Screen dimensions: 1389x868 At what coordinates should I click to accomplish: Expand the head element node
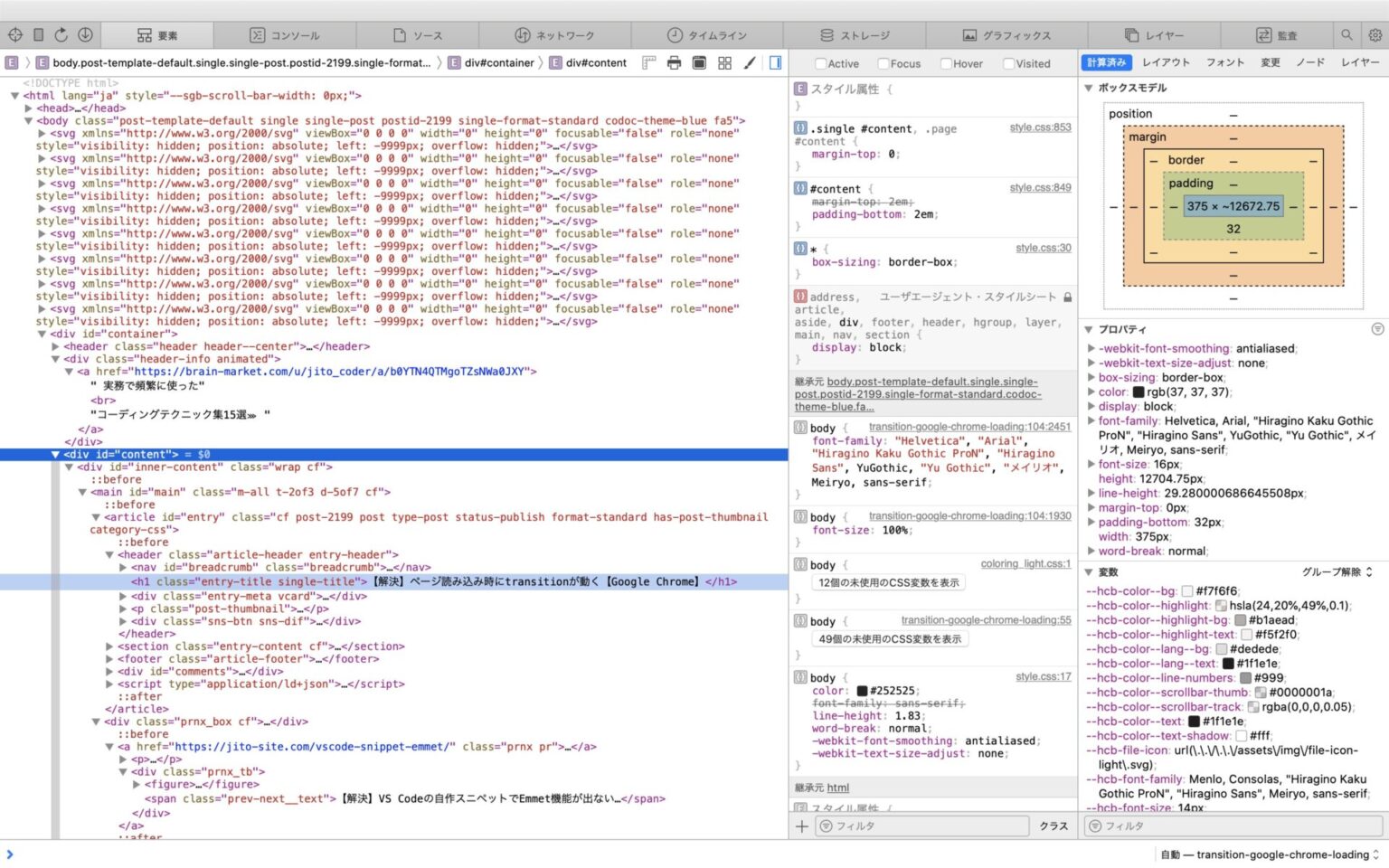point(29,108)
